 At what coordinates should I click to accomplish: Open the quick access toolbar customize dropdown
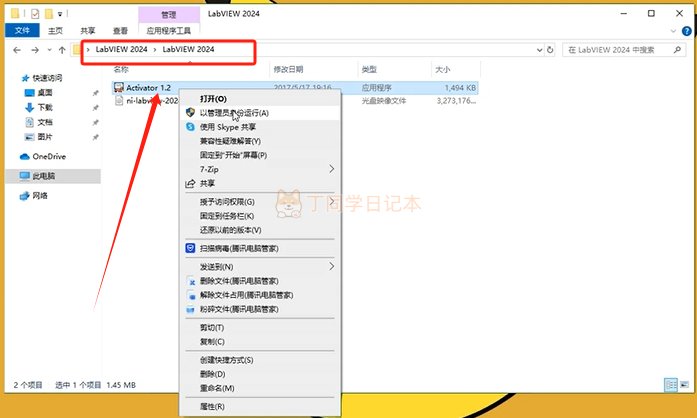(60, 14)
